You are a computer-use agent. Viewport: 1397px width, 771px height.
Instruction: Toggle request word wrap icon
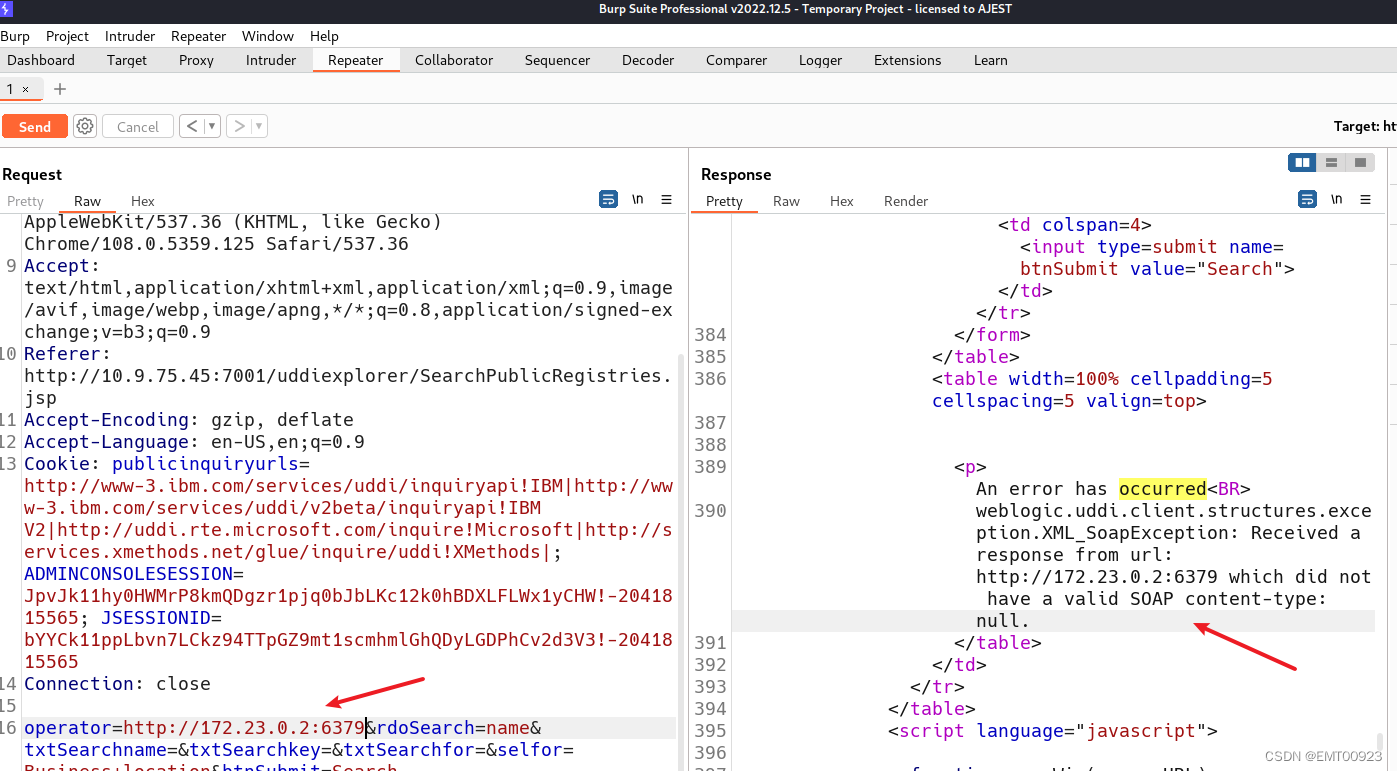(608, 200)
